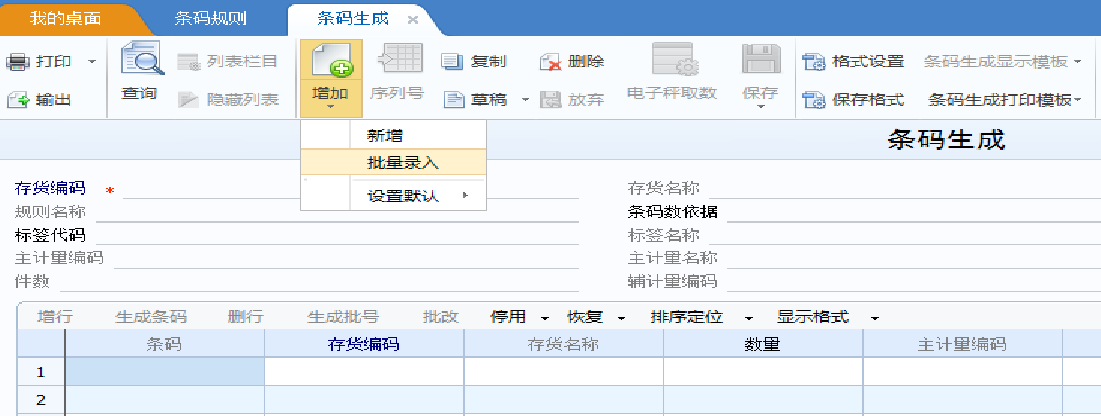Click the 保存格式 icon

click(815, 100)
